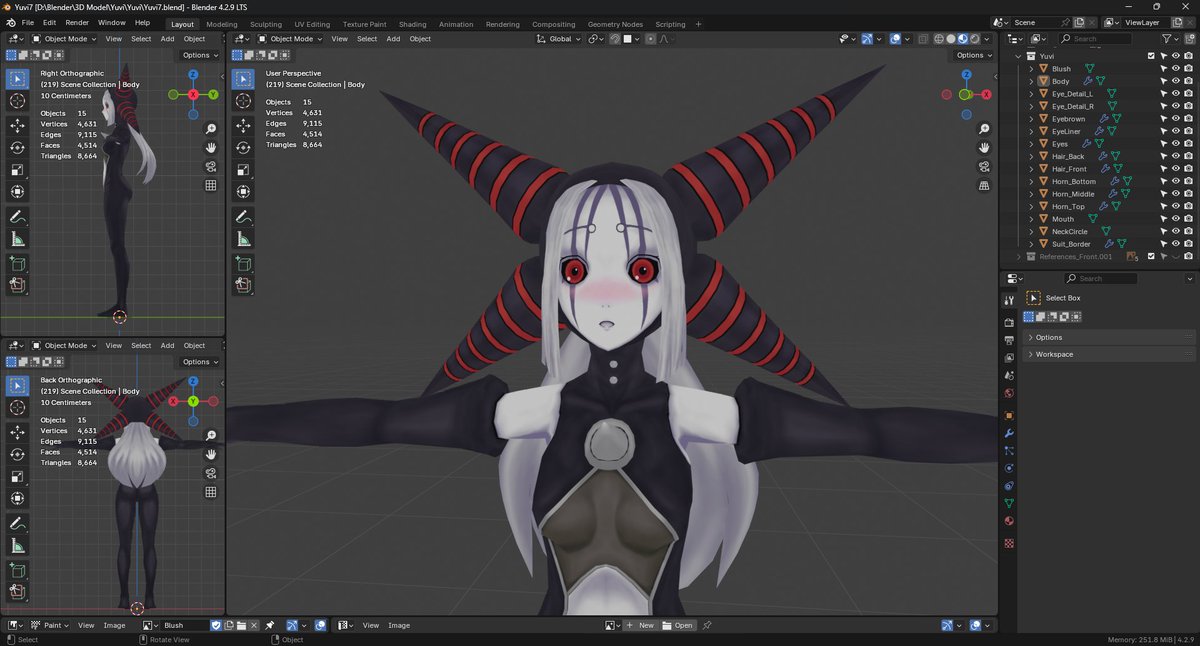This screenshot has height=646, width=1200.
Task: Switch to the UV Editing workspace tab
Action: pos(312,24)
